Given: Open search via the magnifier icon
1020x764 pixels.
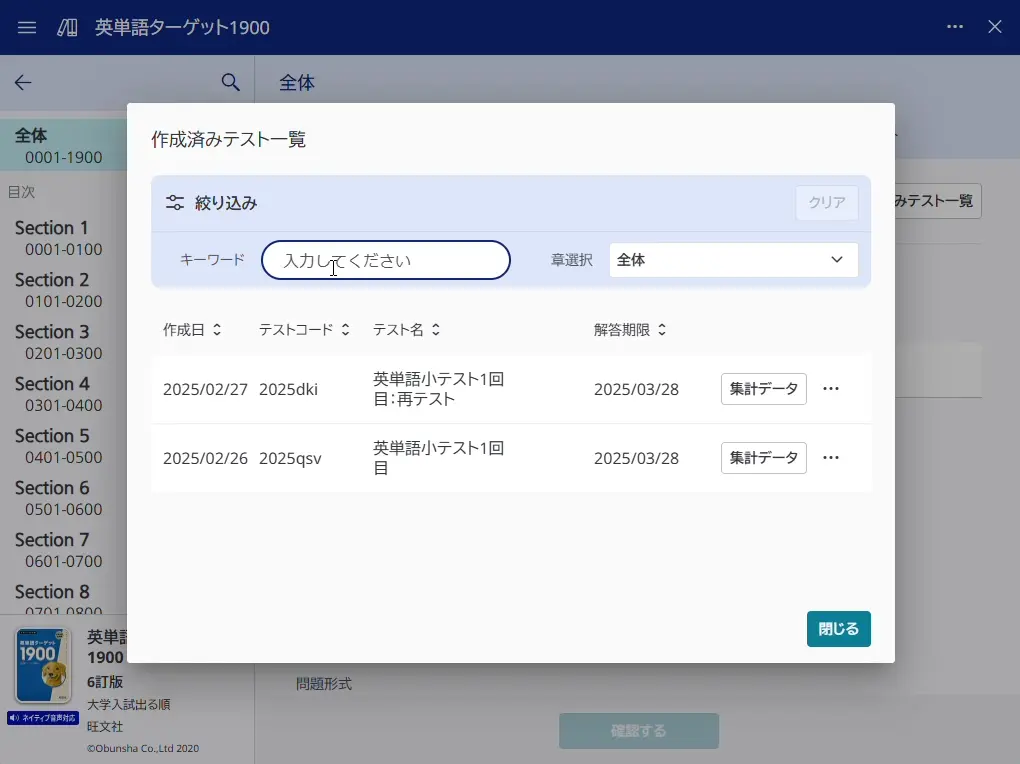Looking at the screenshot, I should (230, 83).
